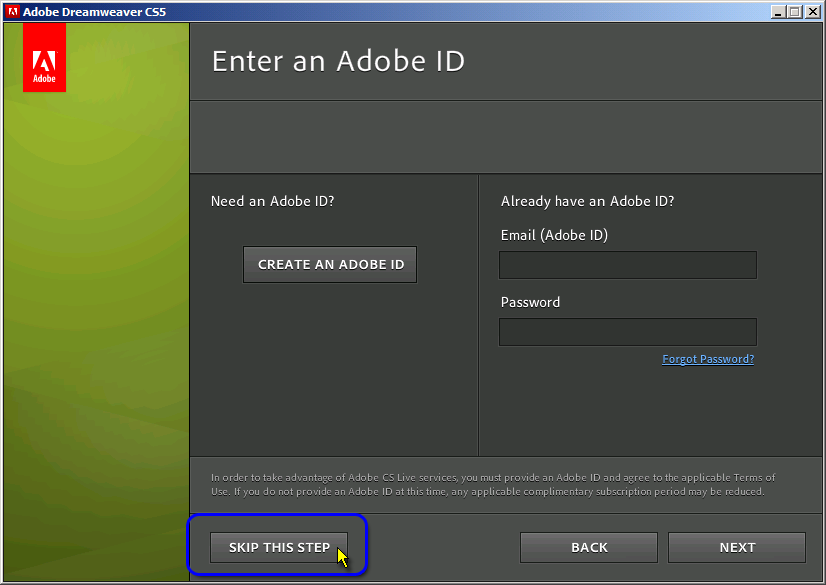
Task: Go back with the BACK button
Action: tap(589, 547)
